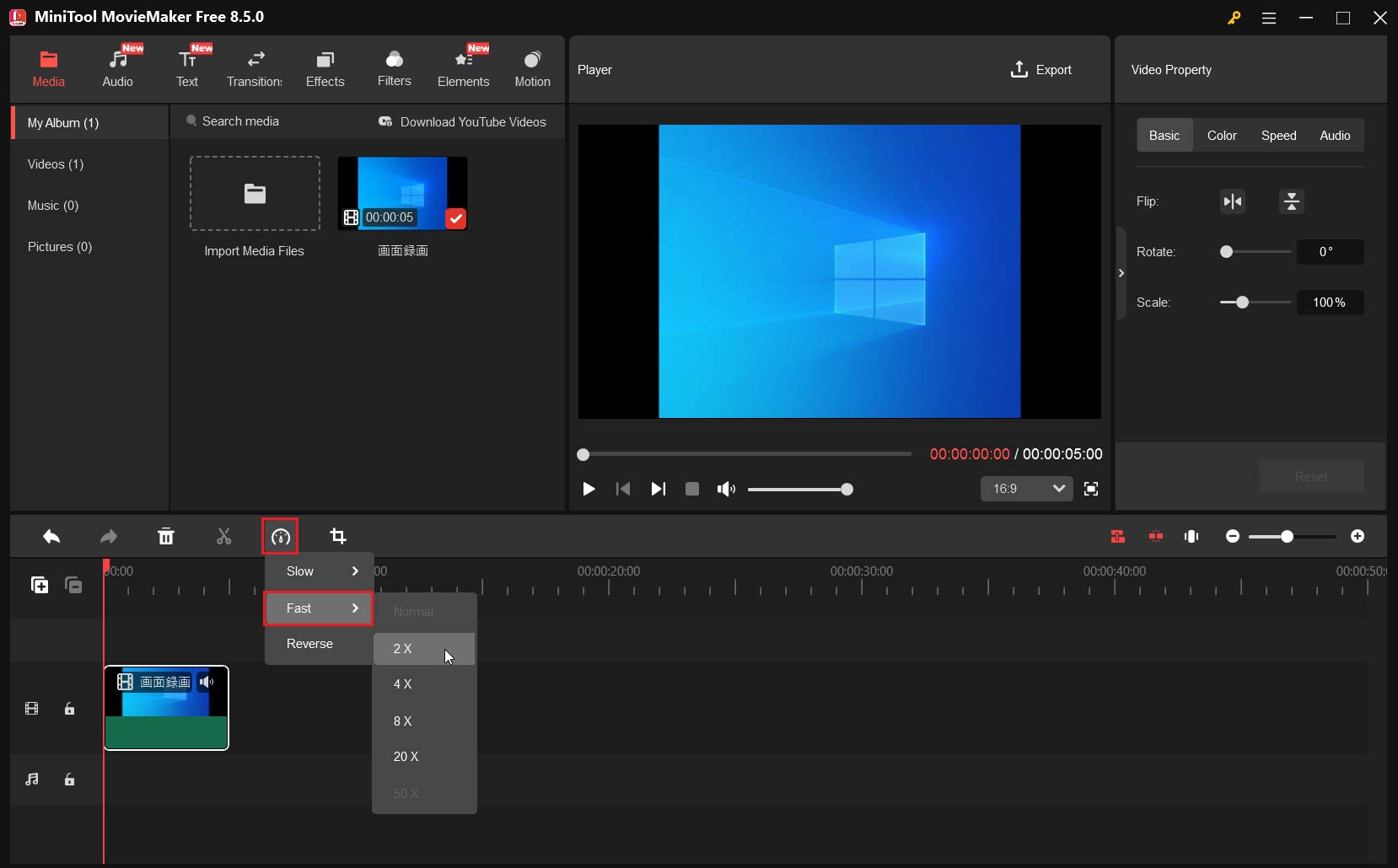The height and width of the screenshot is (868, 1398).
Task: Click the Reset button in Video Property
Action: [1311, 476]
